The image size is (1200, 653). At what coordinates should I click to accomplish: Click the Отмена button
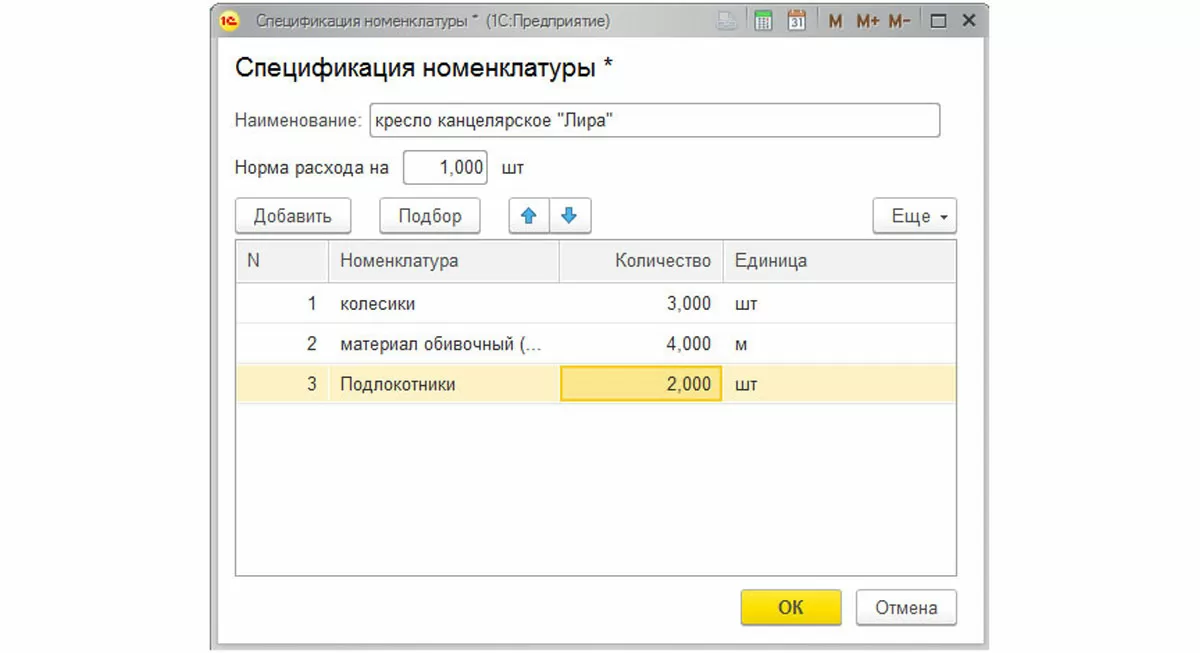[906, 607]
